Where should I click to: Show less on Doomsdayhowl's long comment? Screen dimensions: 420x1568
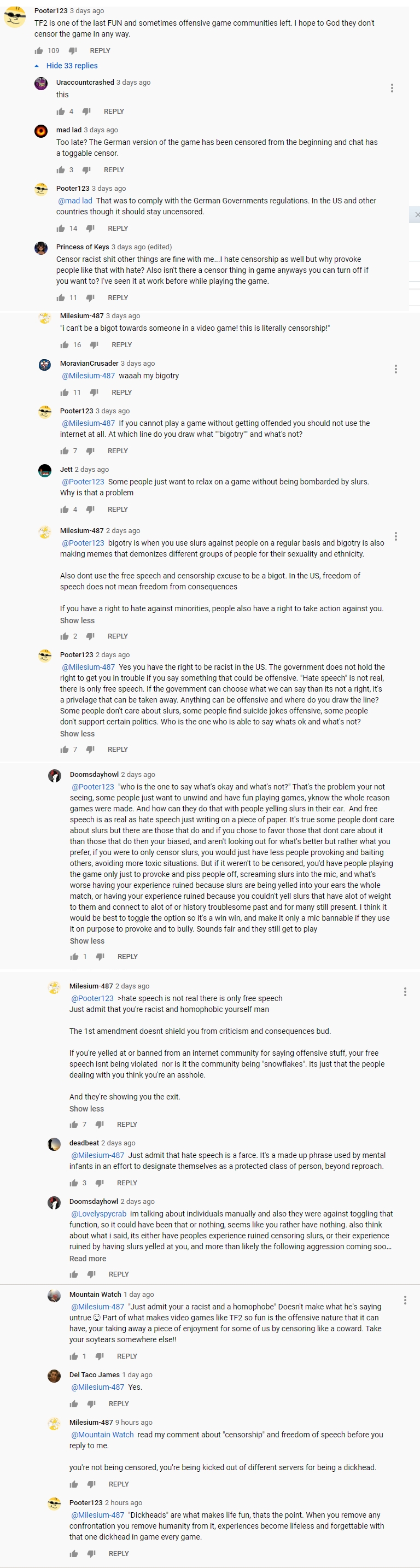tap(87, 941)
